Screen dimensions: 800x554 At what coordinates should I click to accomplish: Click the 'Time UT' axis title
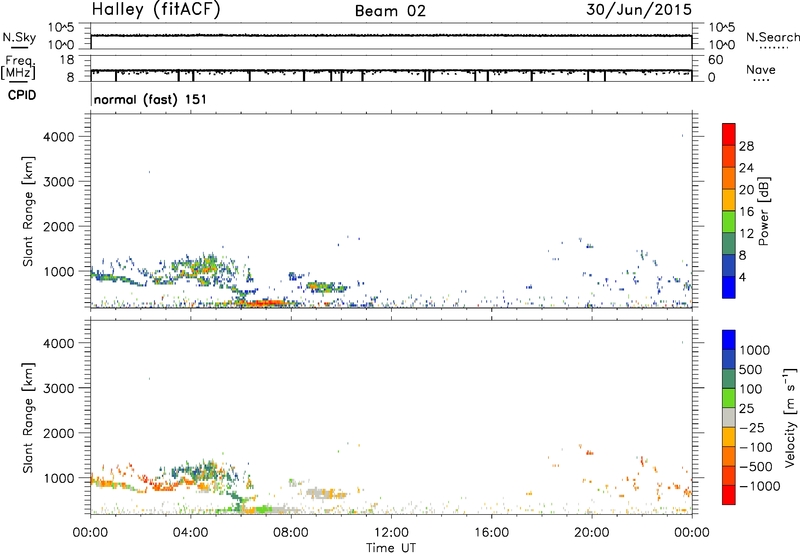pos(391,548)
